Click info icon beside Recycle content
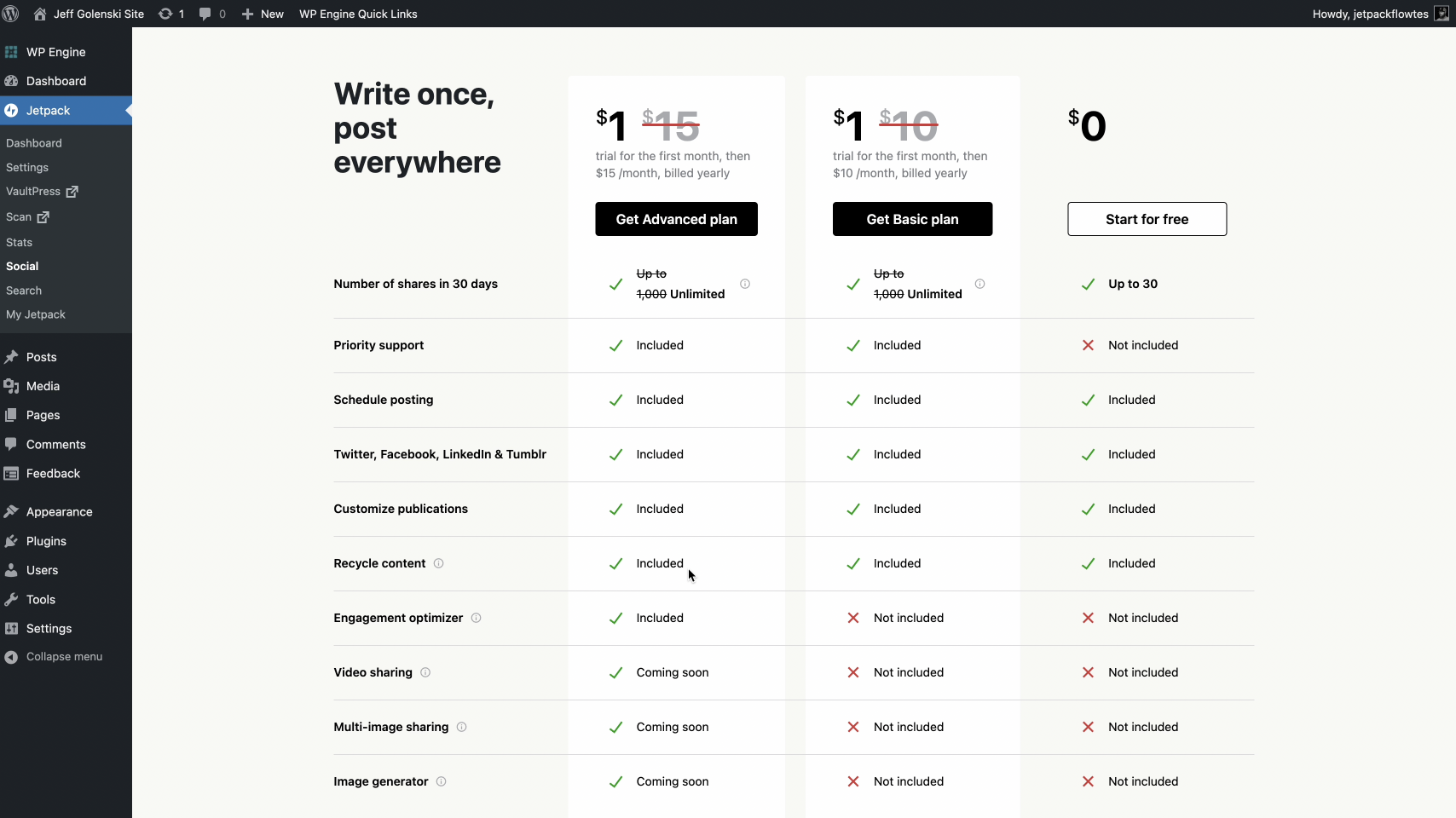1456x818 pixels. coord(439,563)
